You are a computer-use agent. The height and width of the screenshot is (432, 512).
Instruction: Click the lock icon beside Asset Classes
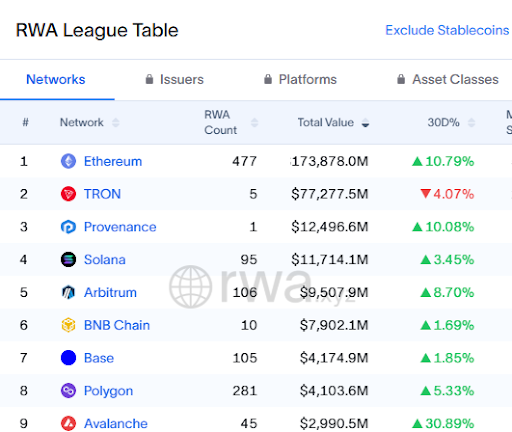click(x=401, y=79)
